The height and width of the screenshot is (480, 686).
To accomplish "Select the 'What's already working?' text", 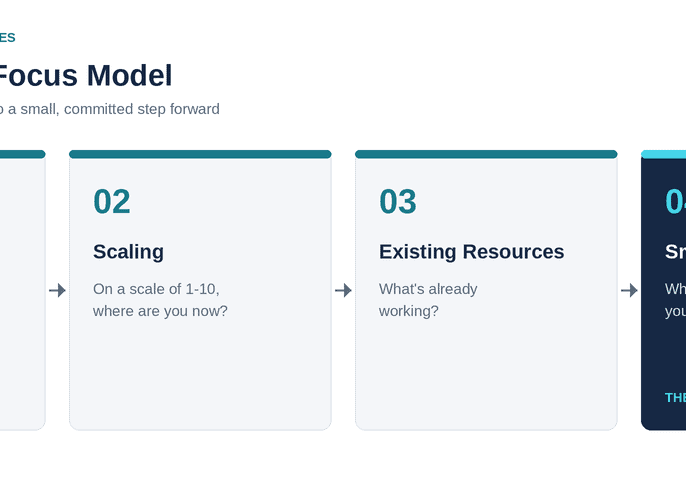I will click(428, 300).
